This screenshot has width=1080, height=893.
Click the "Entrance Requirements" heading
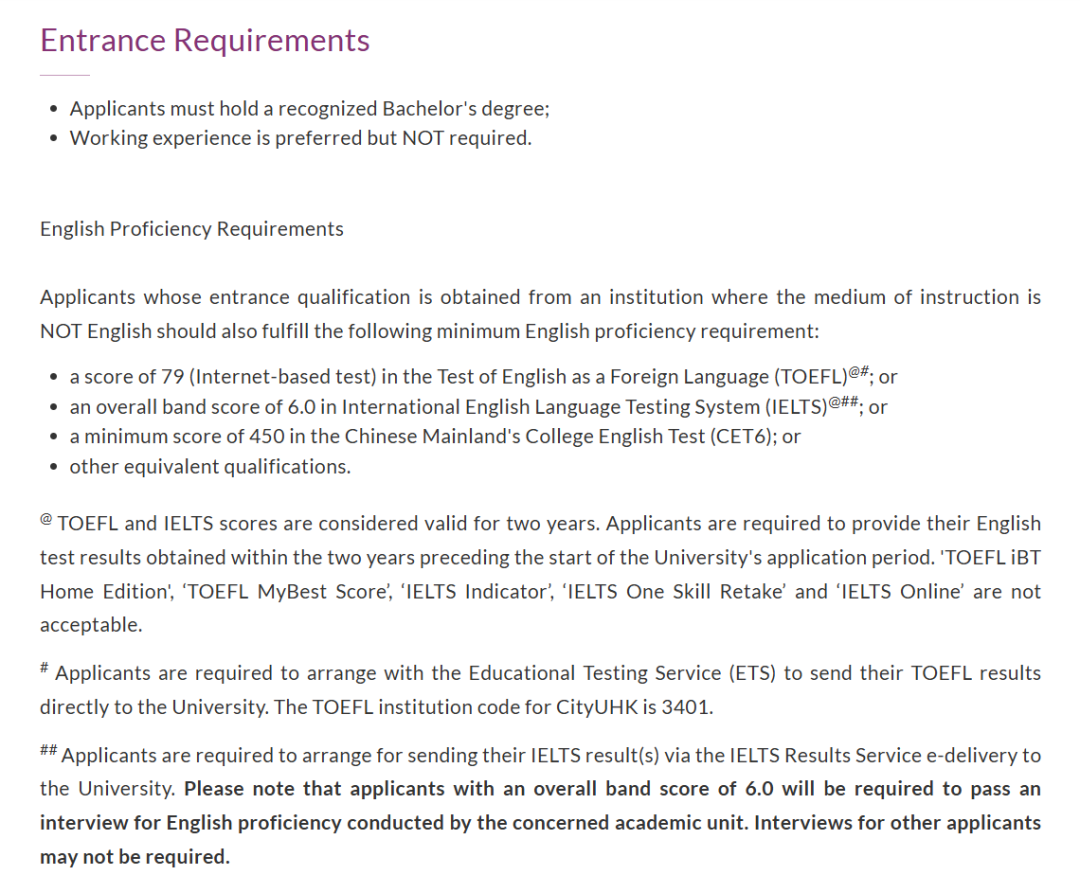(205, 41)
